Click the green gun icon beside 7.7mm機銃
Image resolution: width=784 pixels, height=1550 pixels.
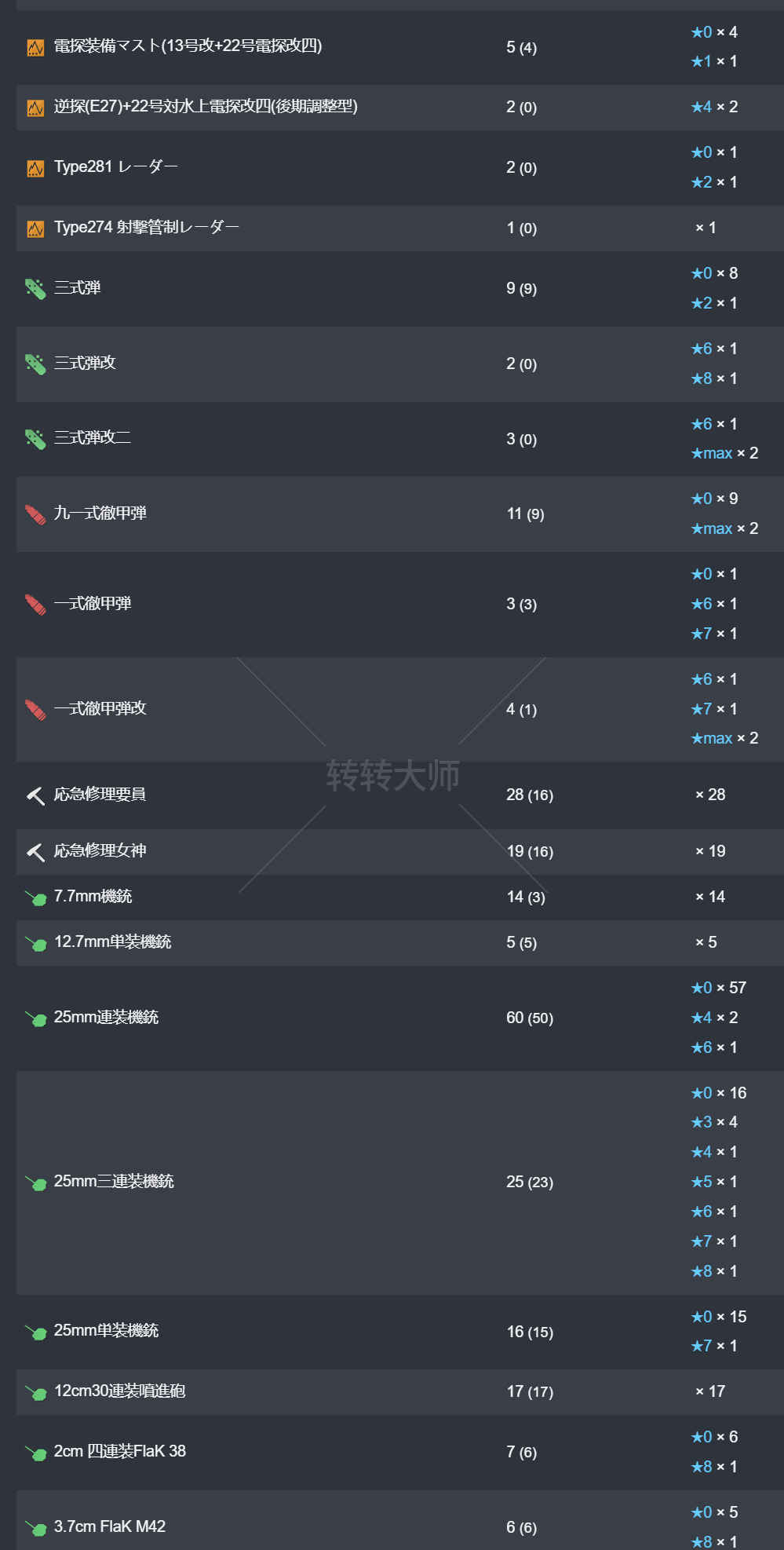pyautogui.click(x=35, y=897)
